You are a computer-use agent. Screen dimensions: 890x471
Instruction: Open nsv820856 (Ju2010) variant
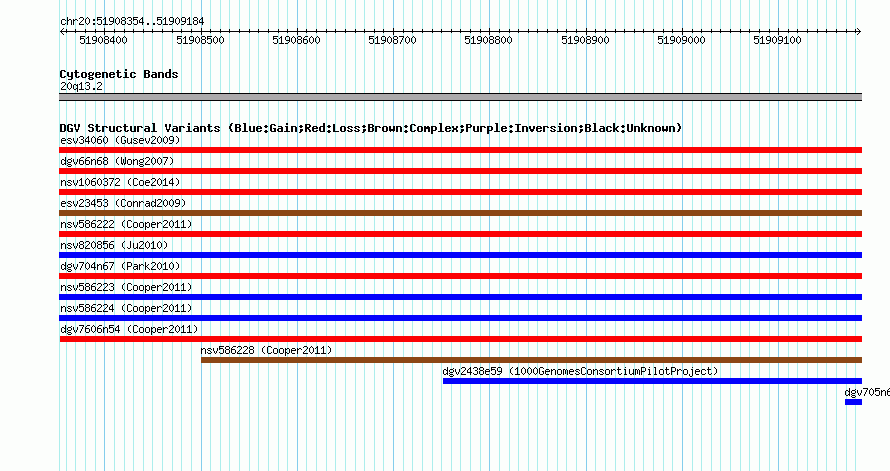[x=114, y=245]
